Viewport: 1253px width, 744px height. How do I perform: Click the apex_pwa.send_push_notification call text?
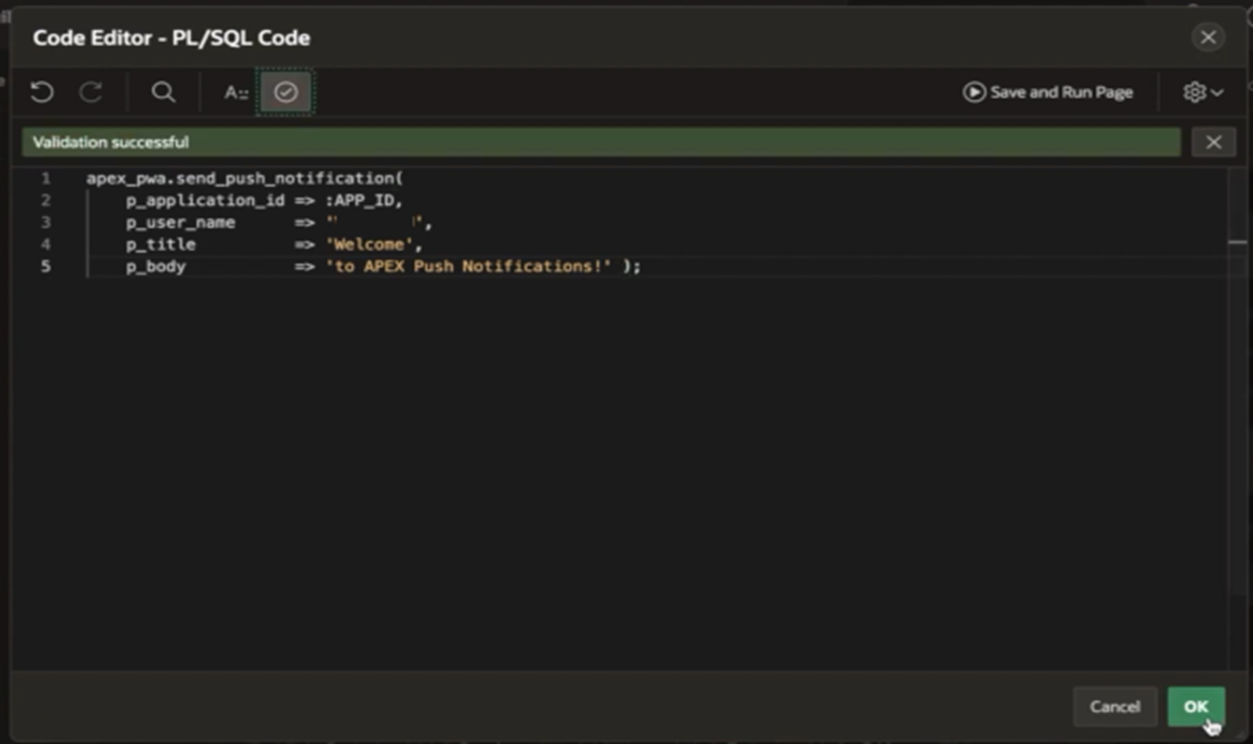(243, 178)
